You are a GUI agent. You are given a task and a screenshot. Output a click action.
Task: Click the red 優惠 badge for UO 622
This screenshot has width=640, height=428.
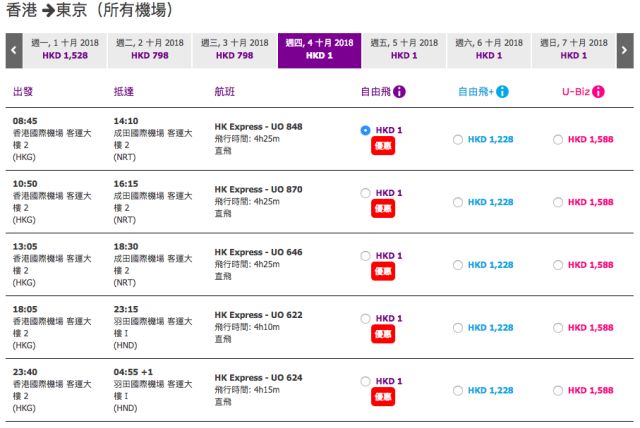pyautogui.click(x=383, y=335)
